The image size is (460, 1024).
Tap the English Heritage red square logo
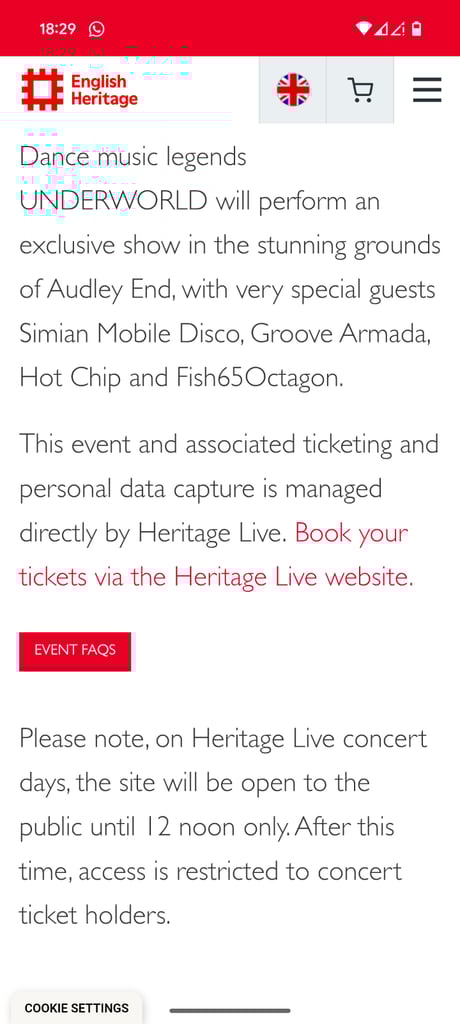point(42,89)
